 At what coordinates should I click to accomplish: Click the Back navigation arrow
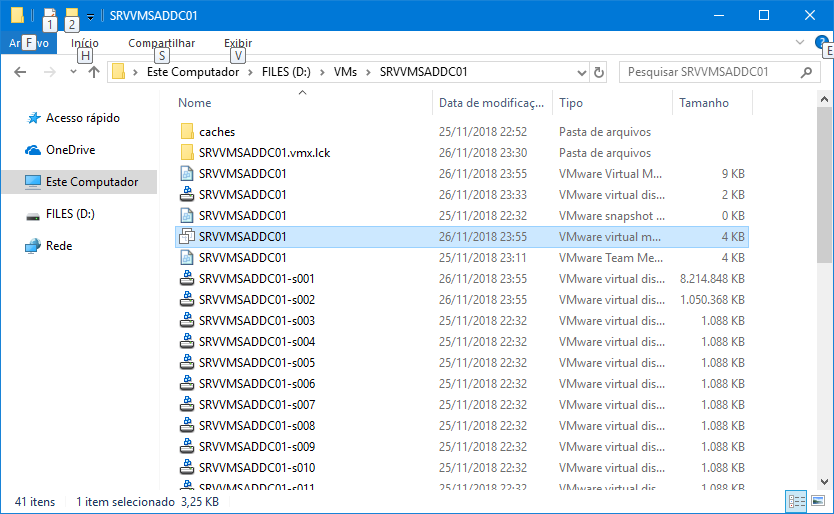pos(20,72)
